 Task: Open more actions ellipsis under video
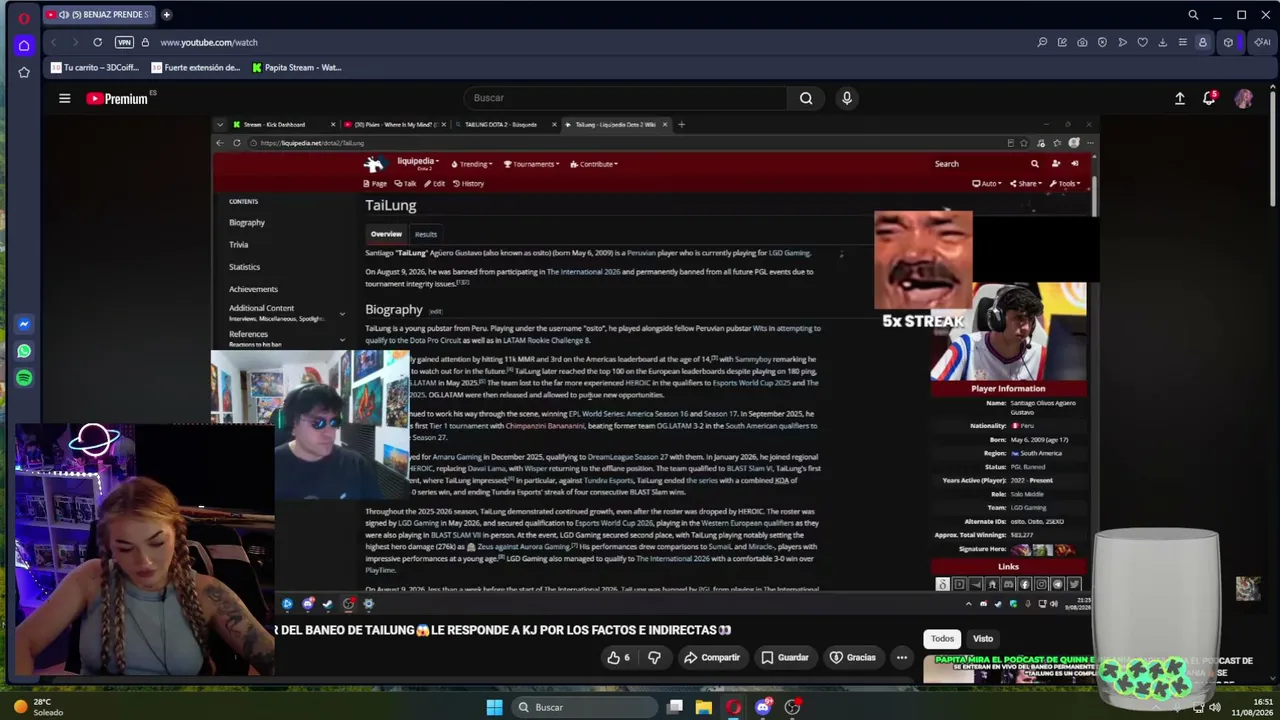[x=902, y=657]
